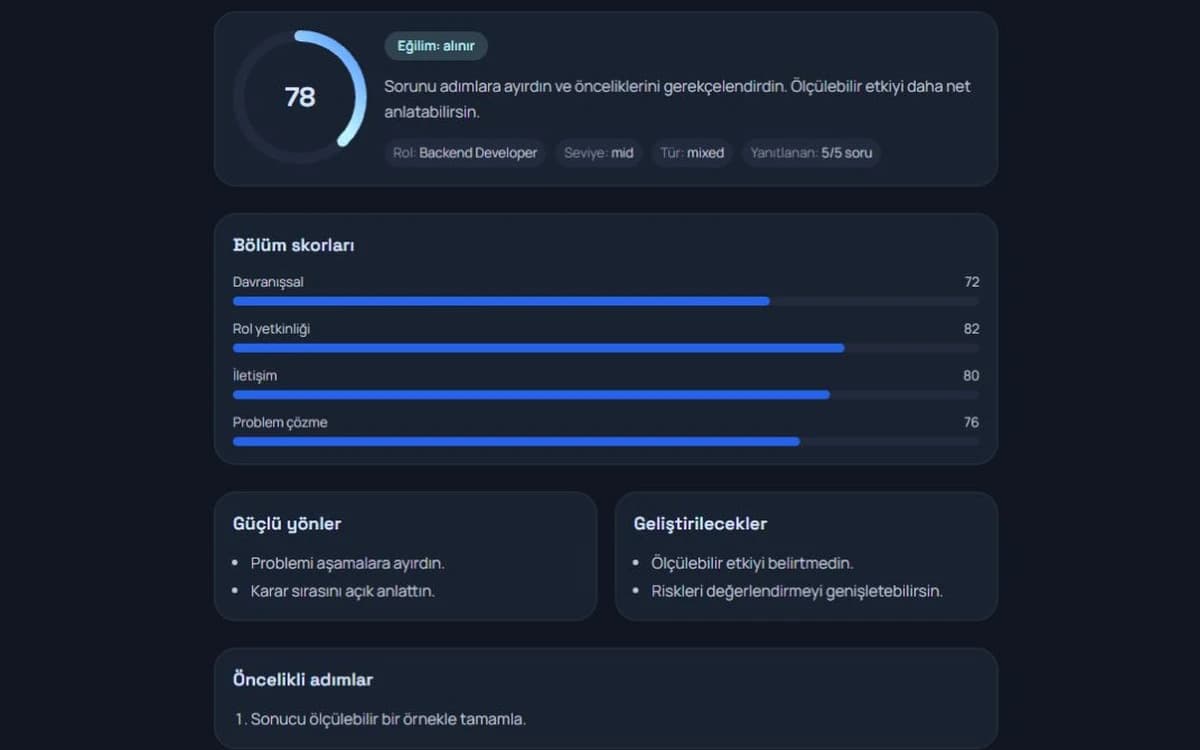Click the "Davranışsal" section label
This screenshot has height=750, width=1200.
[268, 282]
